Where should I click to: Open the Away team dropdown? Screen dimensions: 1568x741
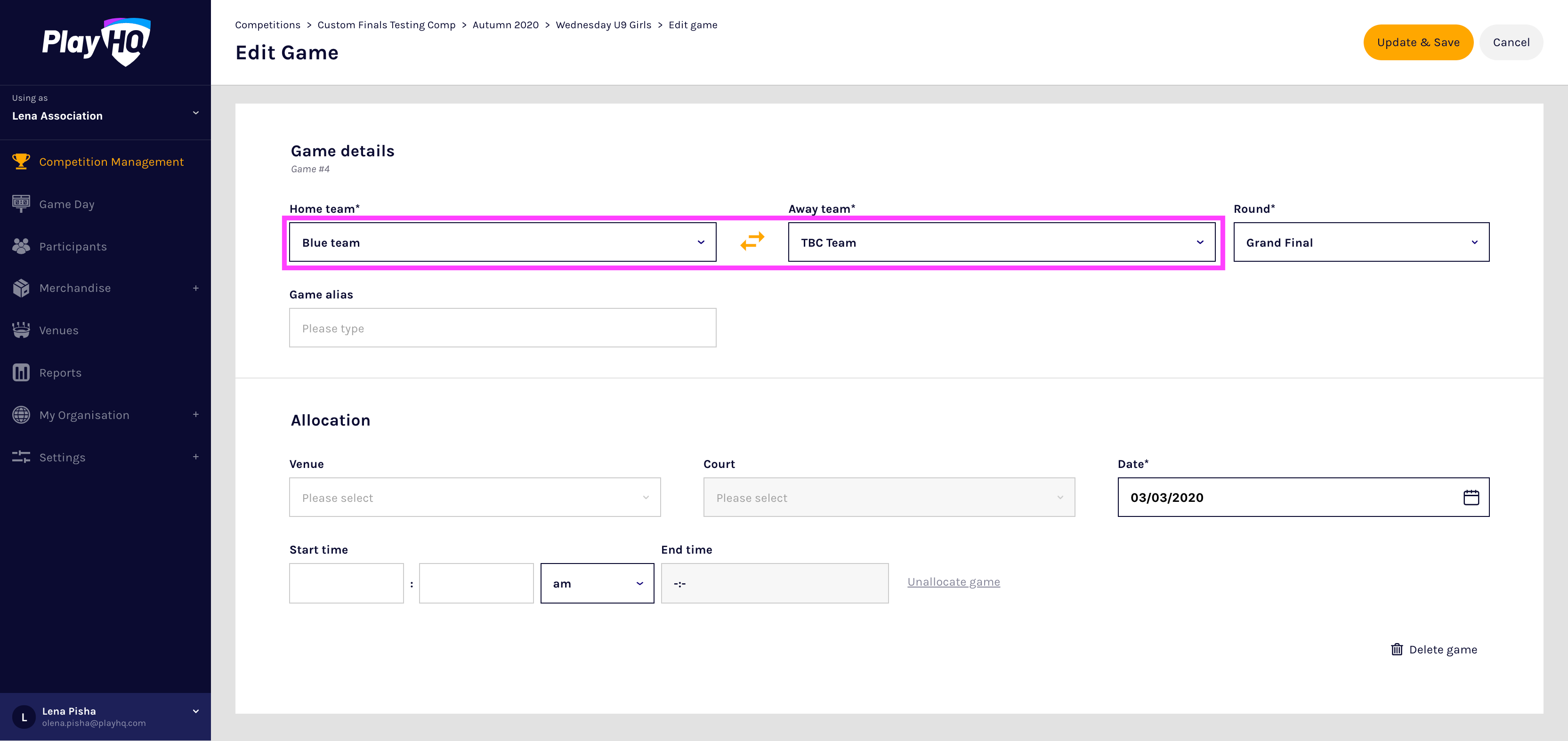[1001, 242]
